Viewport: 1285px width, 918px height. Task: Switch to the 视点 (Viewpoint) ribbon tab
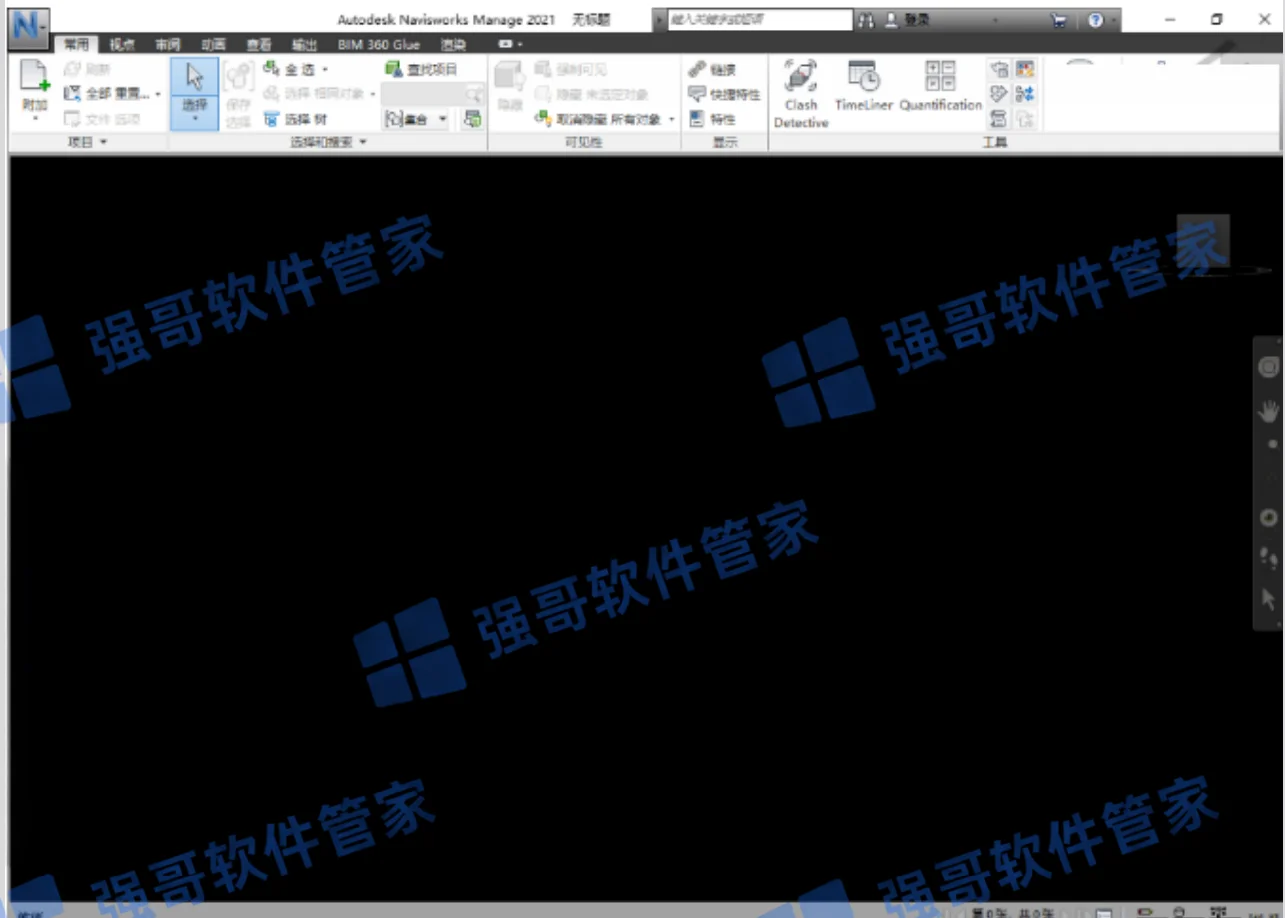[x=122, y=44]
